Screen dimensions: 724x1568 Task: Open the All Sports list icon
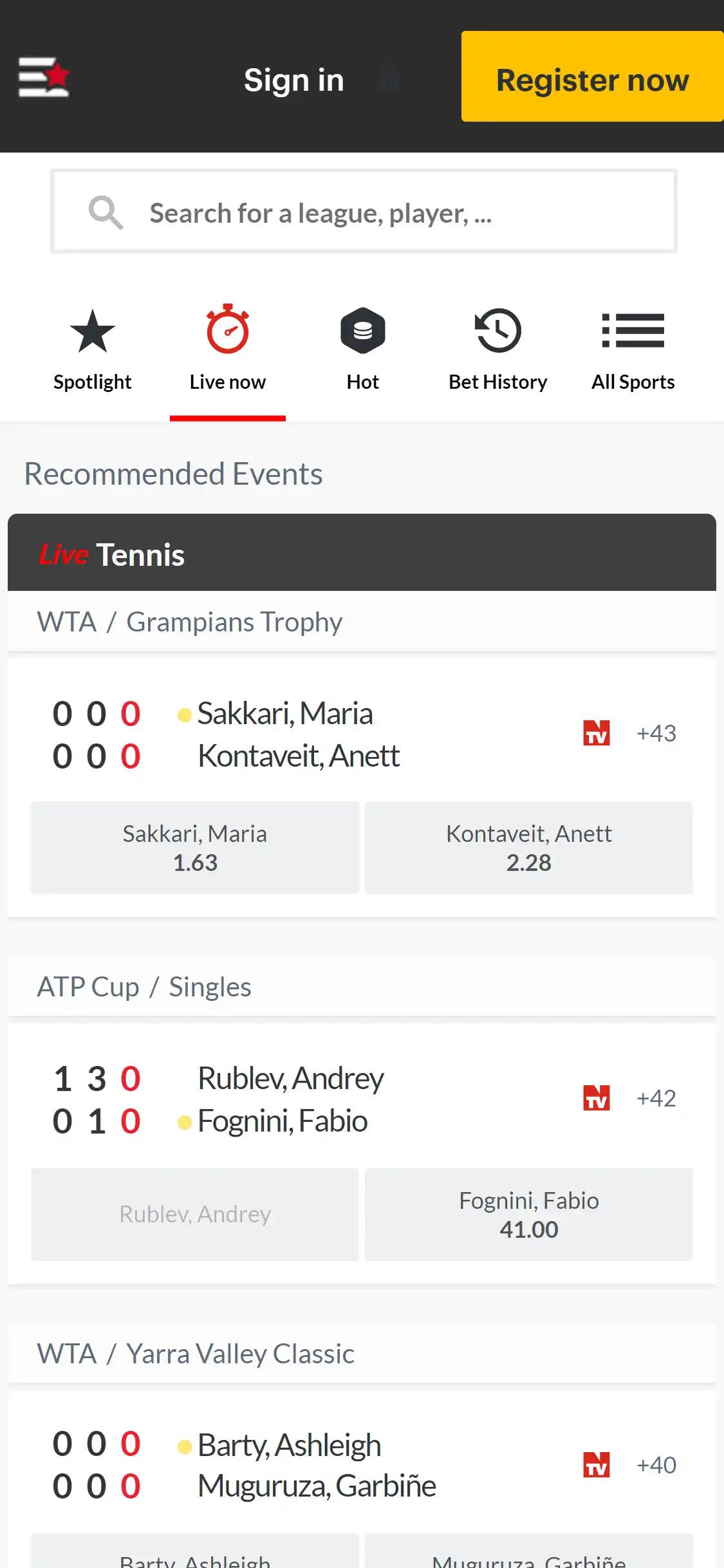(633, 331)
